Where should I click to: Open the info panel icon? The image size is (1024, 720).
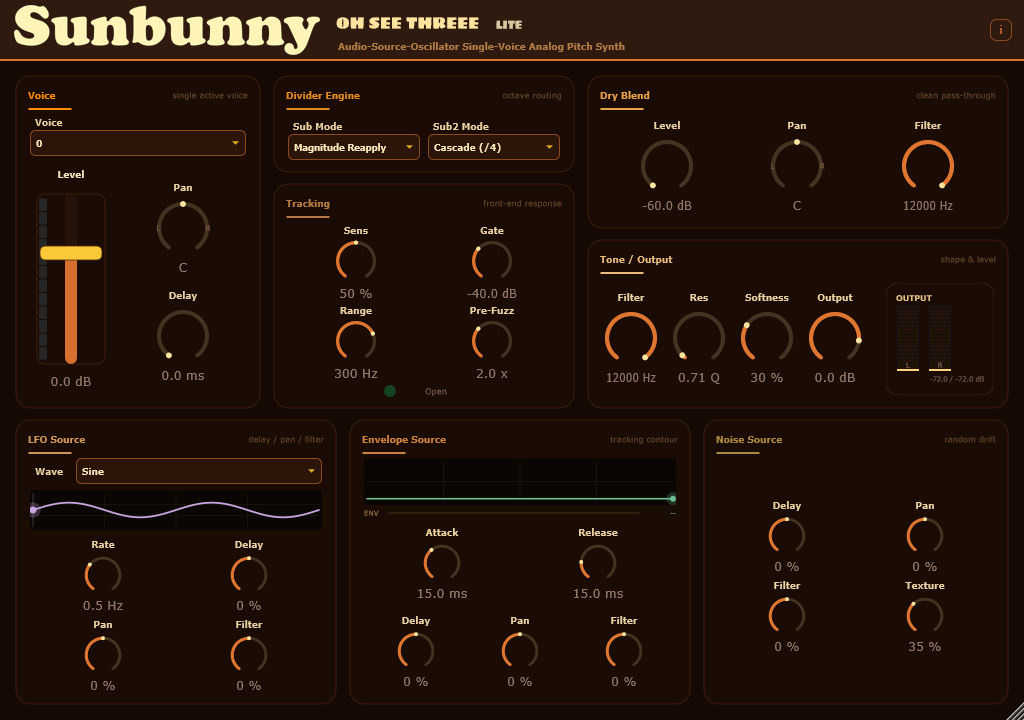tap(1000, 30)
